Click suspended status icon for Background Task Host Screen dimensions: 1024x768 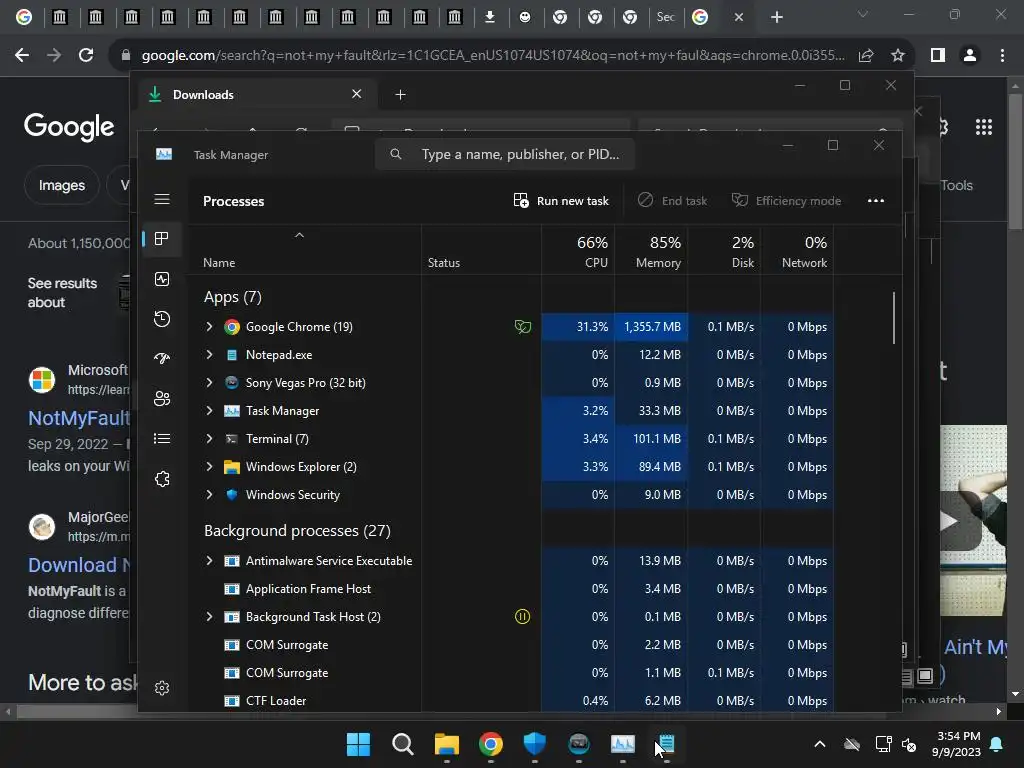(522, 616)
